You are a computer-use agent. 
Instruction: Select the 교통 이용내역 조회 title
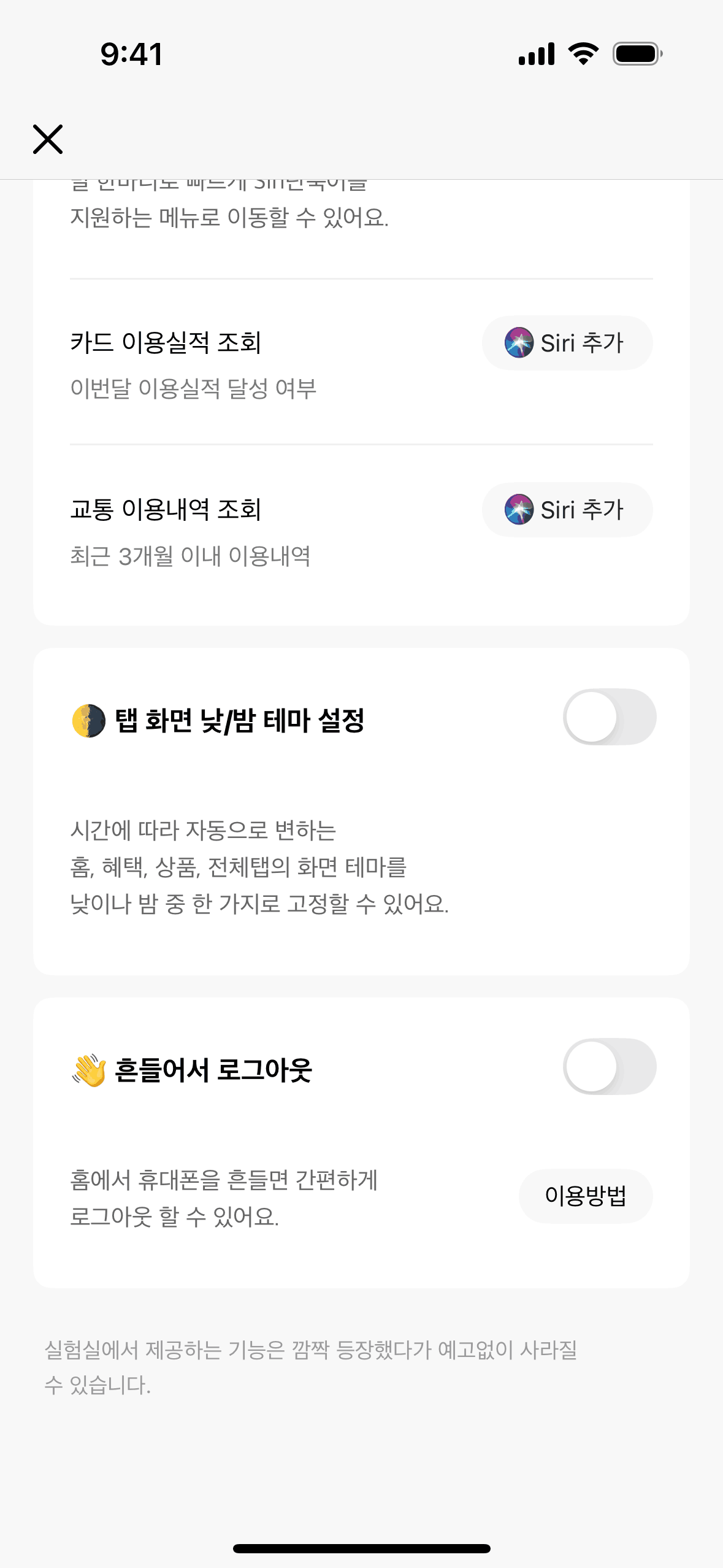166,509
